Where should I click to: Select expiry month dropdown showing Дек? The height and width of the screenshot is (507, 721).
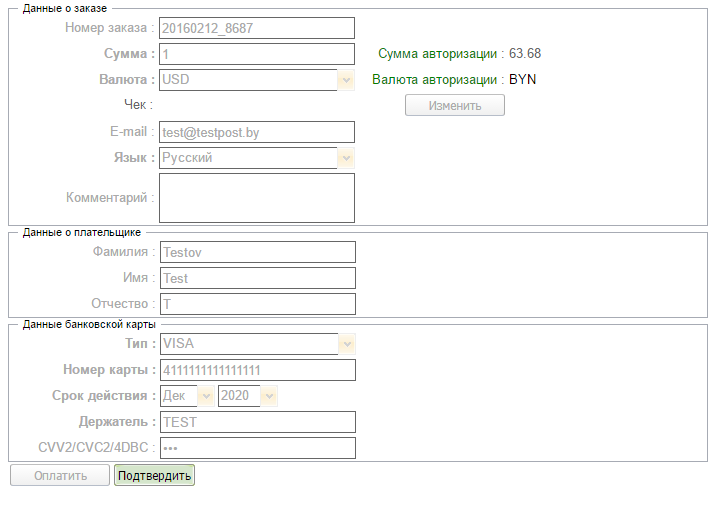tap(187, 396)
